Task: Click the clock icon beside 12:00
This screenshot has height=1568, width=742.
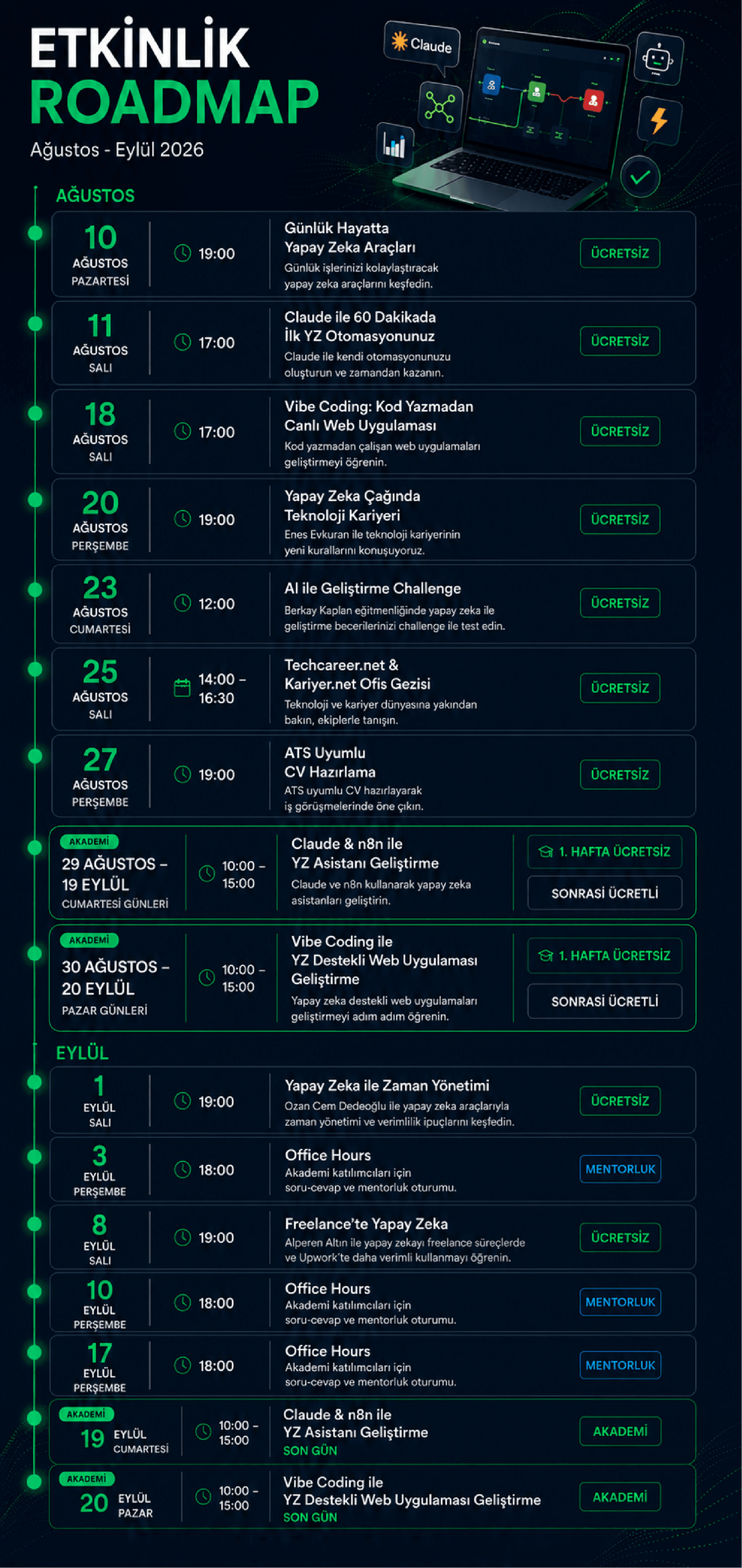Action: [x=183, y=603]
